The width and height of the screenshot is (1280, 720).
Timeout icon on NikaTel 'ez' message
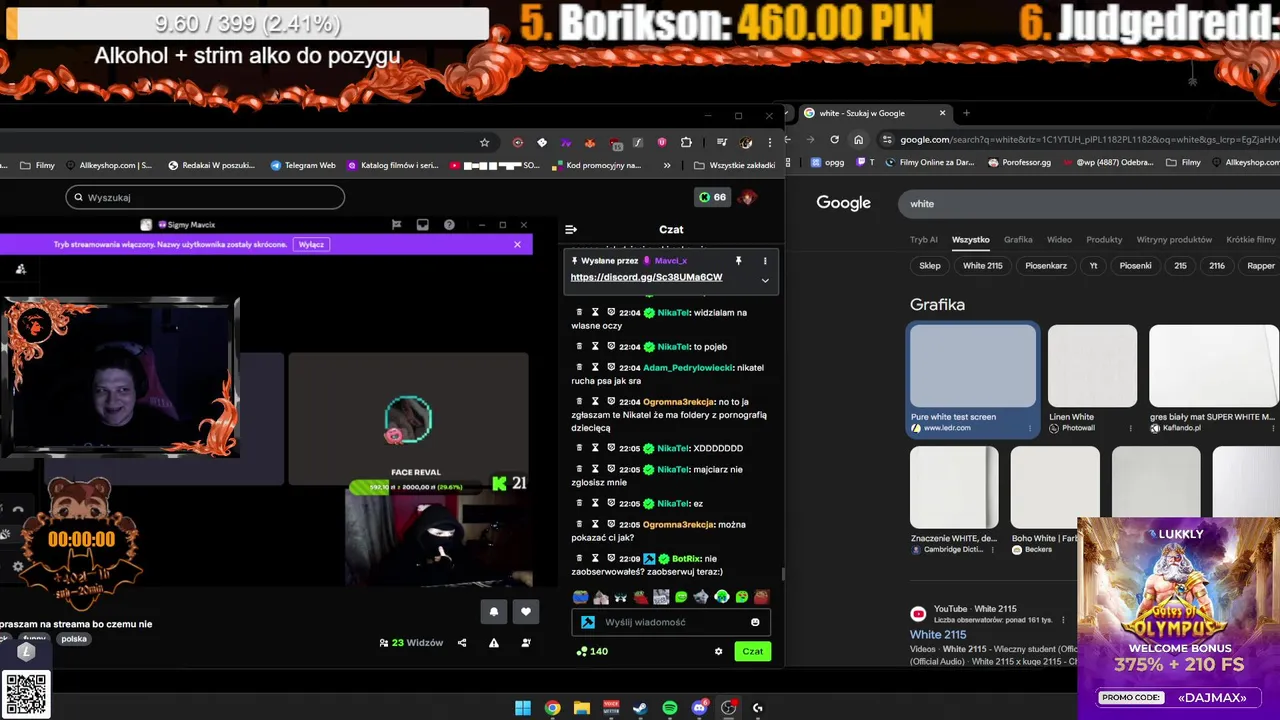[595, 503]
